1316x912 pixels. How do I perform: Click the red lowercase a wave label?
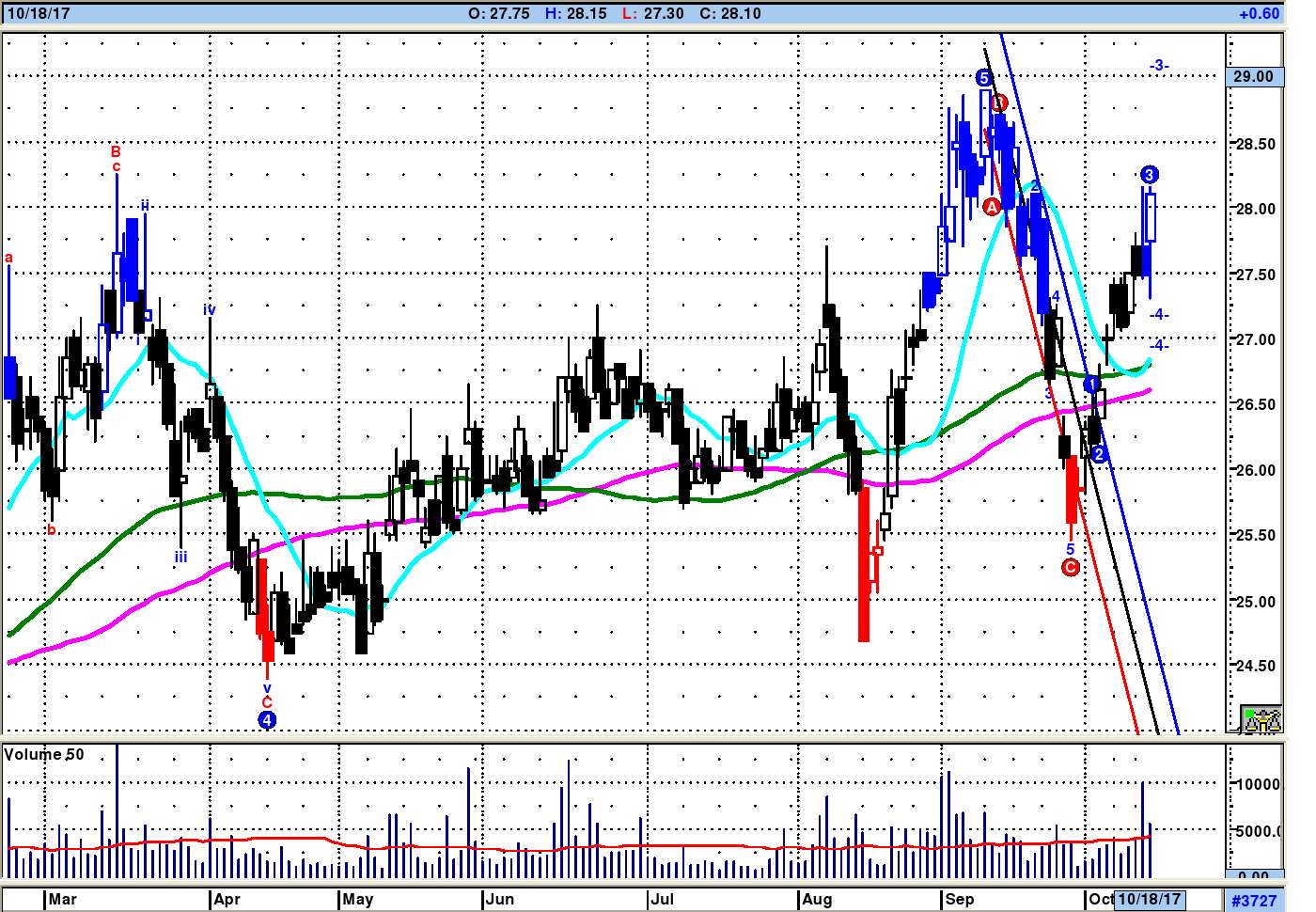point(9,258)
